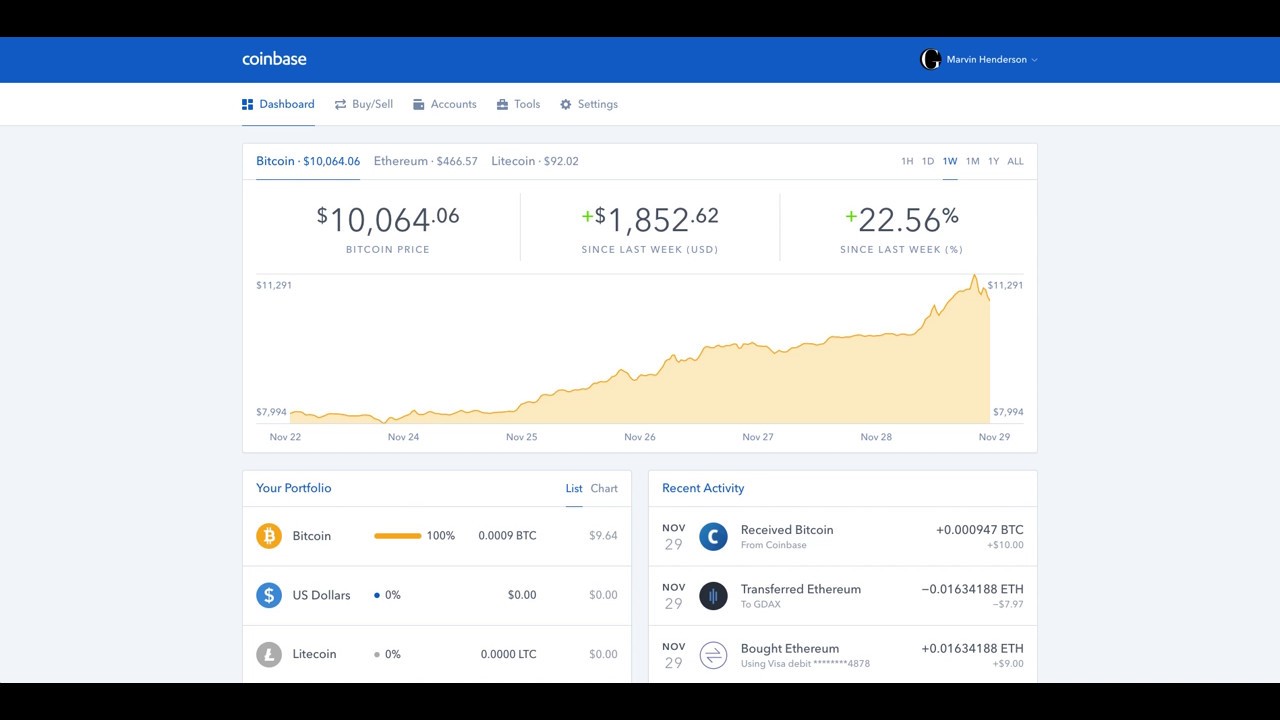Click the Bitcoin price chart peak

[x=975, y=275]
